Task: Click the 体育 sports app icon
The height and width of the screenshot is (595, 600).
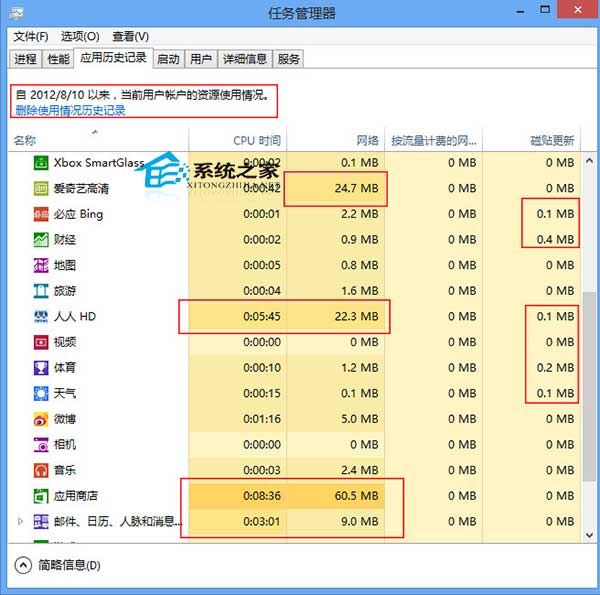Action: pyautogui.click(x=41, y=368)
